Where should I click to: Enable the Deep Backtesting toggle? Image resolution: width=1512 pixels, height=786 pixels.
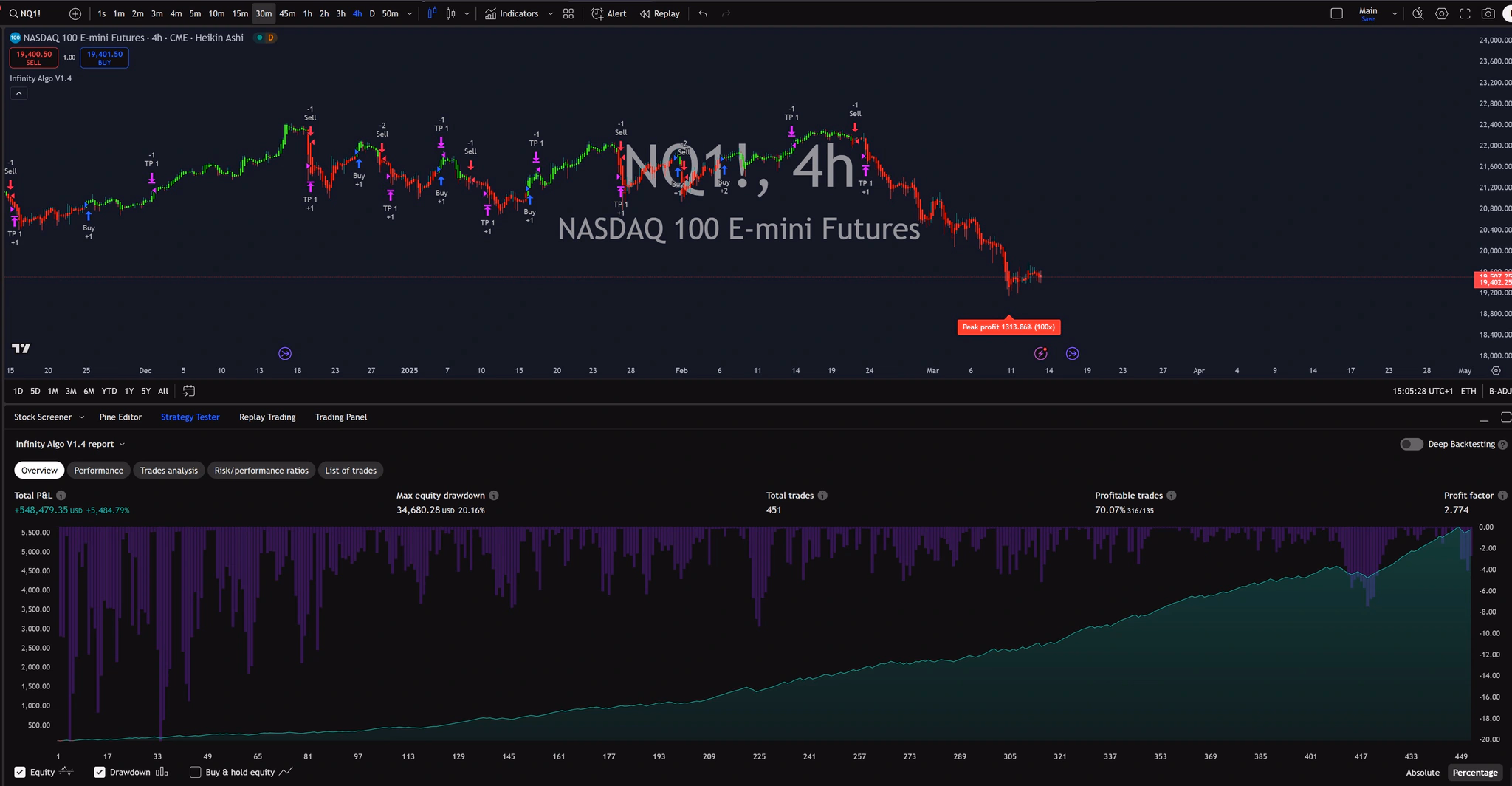[x=1411, y=444]
